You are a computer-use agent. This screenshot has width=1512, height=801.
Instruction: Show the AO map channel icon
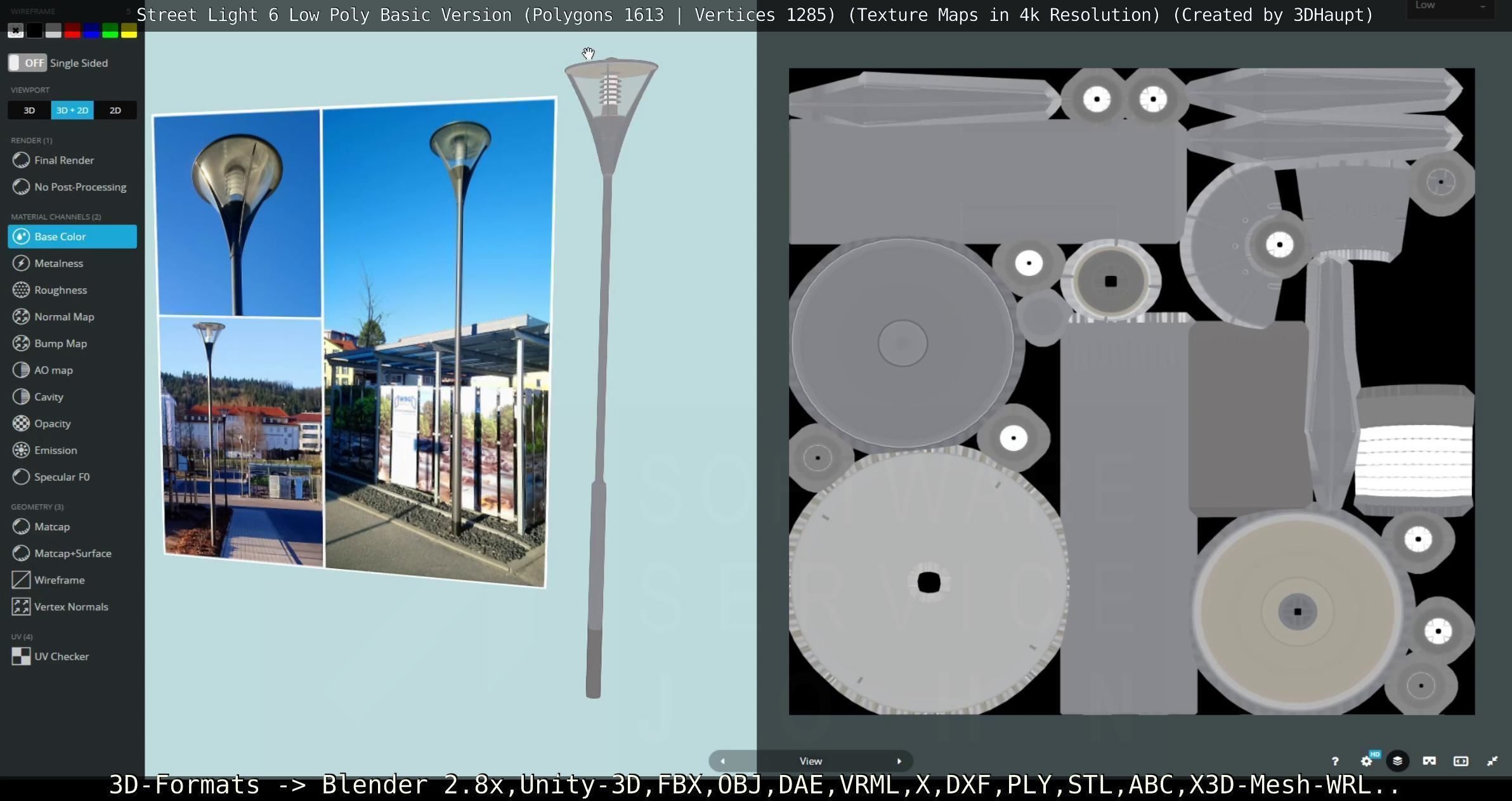[x=21, y=370]
